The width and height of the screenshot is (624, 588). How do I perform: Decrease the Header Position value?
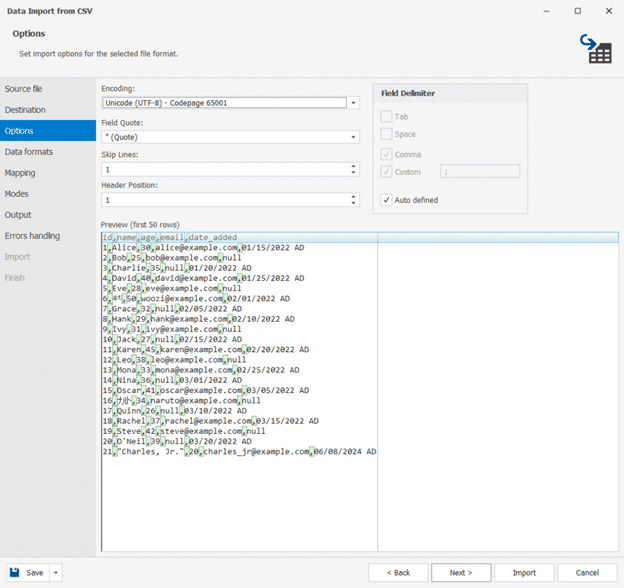coord(354,204)
